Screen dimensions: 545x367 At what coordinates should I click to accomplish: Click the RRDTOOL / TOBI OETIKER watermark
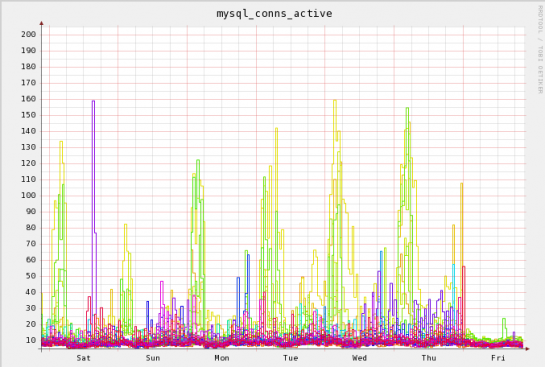click(540, 49)
